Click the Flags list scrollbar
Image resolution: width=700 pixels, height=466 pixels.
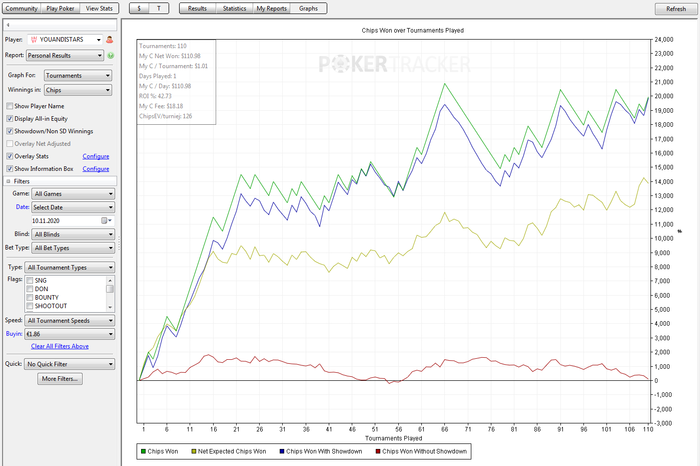pyautogui.click(x=110, y=293)
